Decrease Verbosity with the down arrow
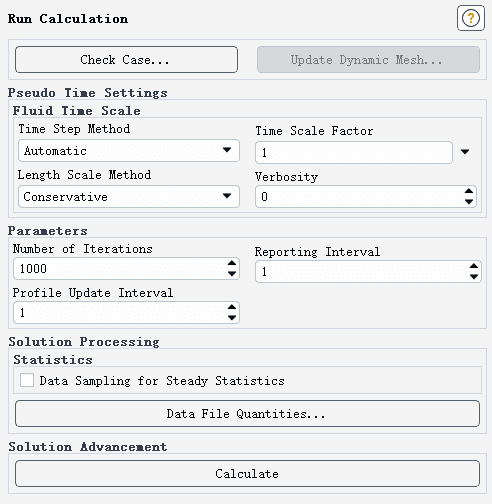This screenshot has height=504, width=492. [469, 201]
